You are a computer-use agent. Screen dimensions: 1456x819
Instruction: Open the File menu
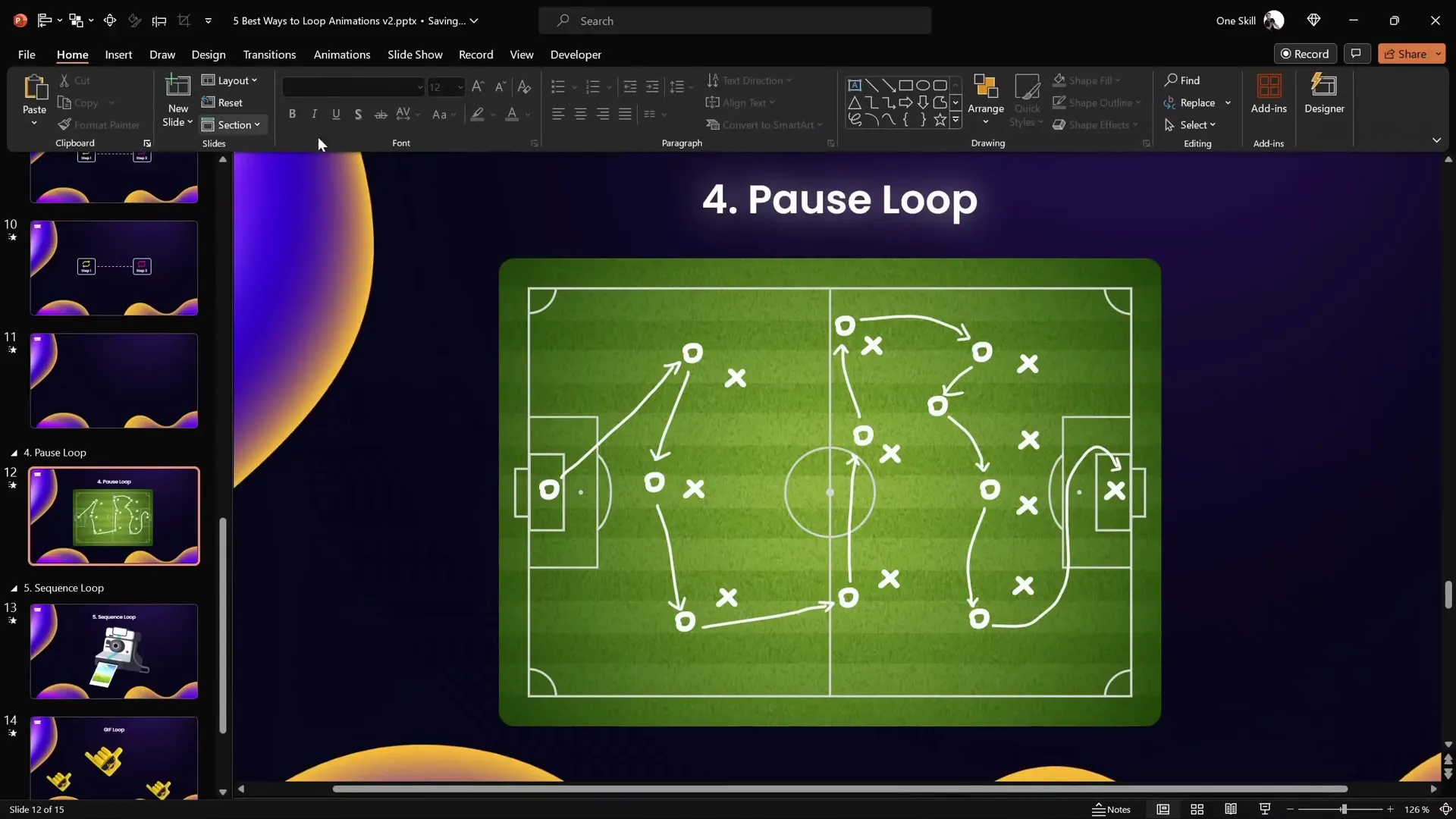pos(27,55)
